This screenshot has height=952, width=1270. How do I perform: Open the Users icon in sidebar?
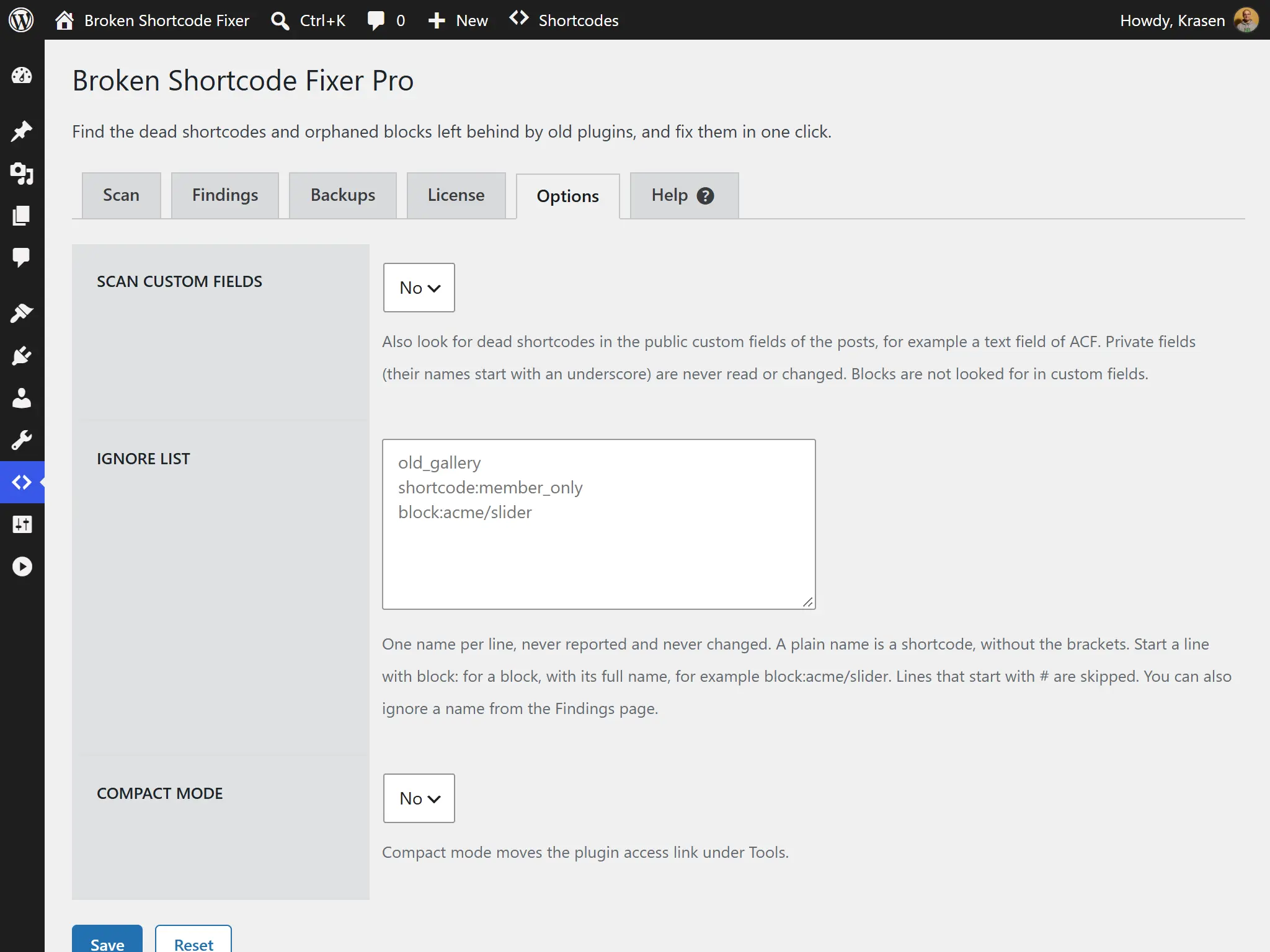coord(22,398)
